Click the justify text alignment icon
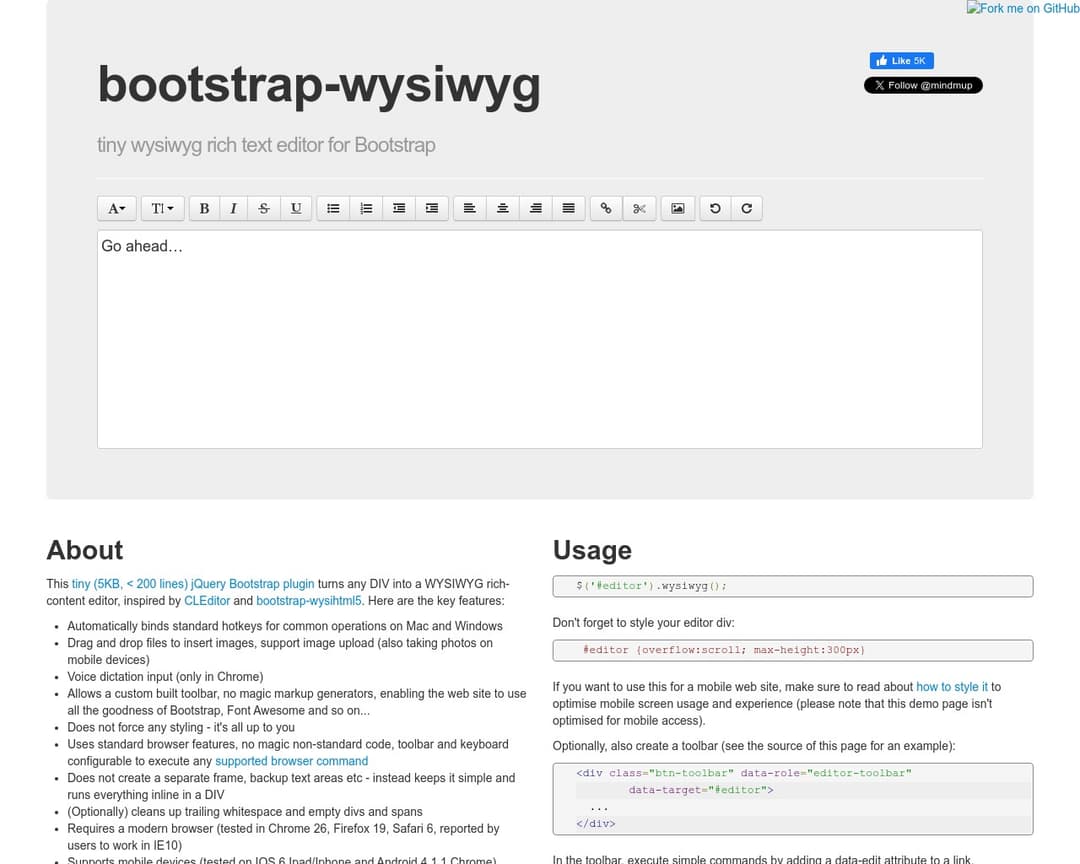 pyautogui.click(x=568, y=208)
